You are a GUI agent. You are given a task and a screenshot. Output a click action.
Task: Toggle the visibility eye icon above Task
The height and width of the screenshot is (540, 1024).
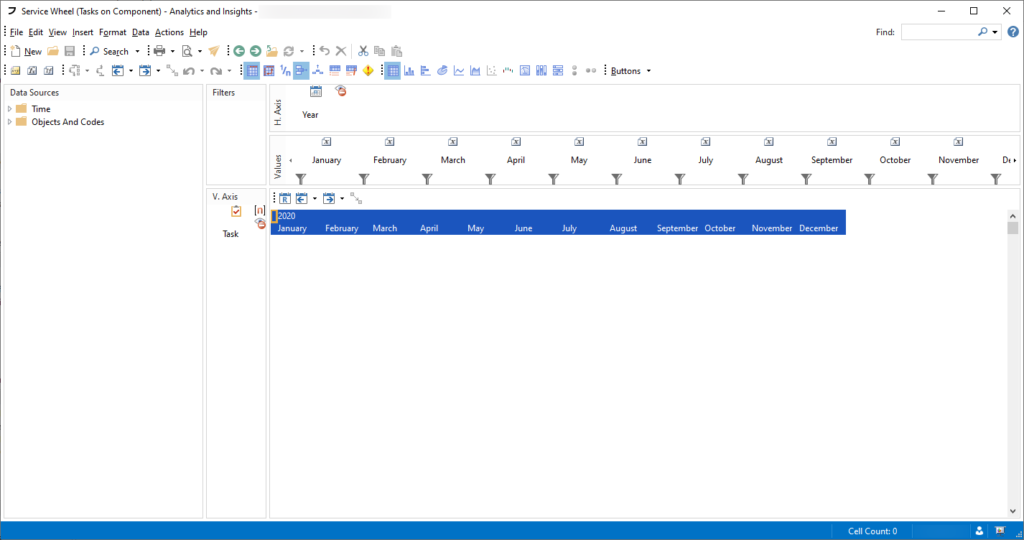click(x=260, y=223)
